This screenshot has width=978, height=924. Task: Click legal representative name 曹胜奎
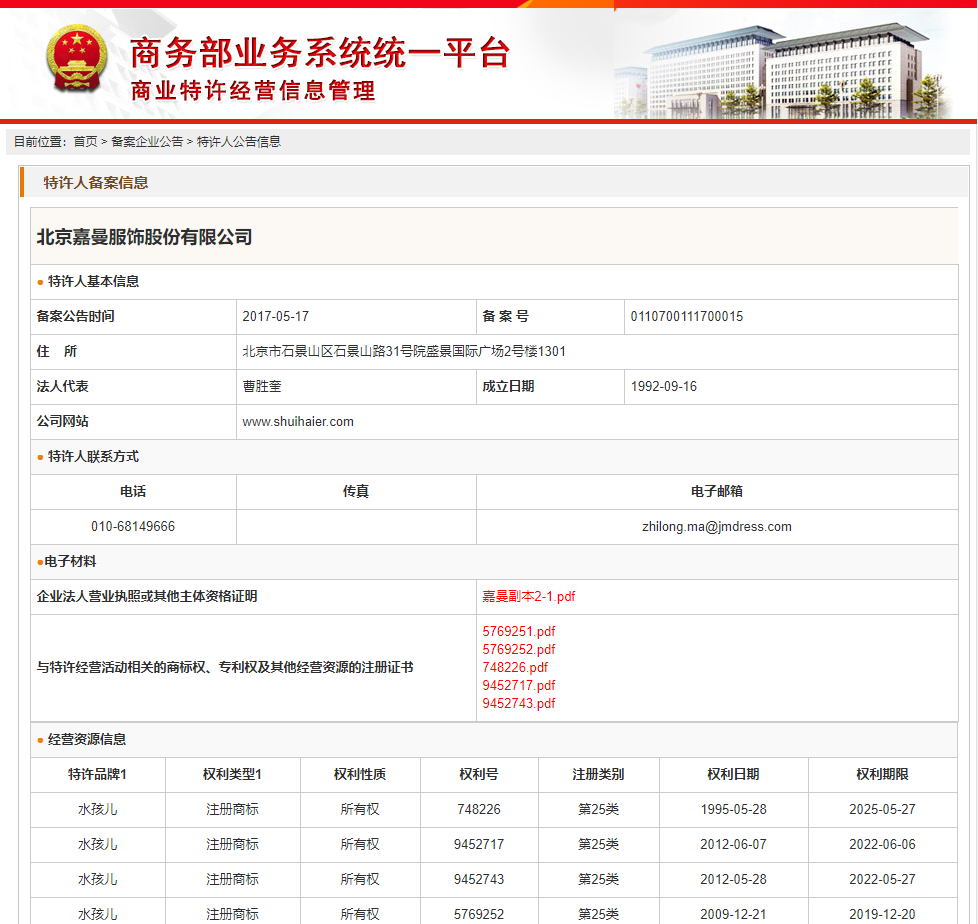262,386
